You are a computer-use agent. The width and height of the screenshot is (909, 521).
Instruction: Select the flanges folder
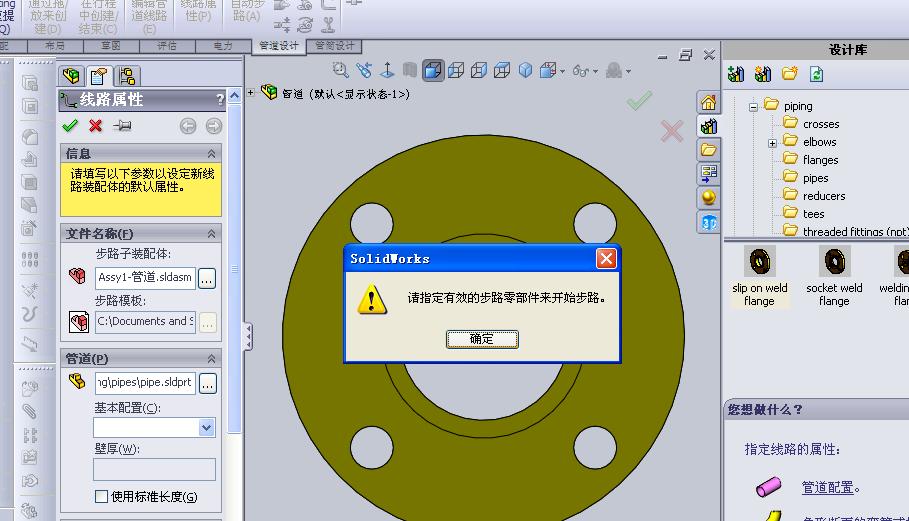click(820, 160)
